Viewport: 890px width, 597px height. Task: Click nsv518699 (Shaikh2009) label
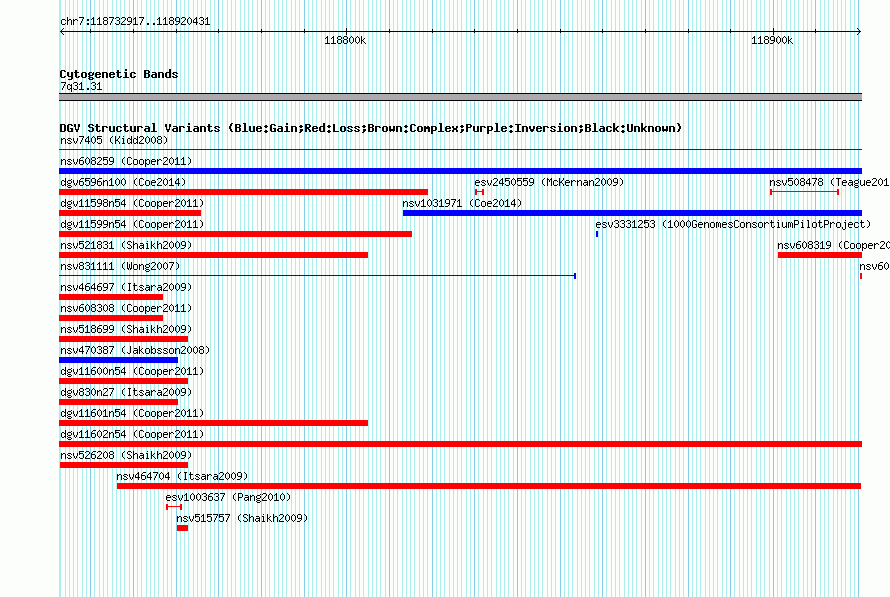[x=126, y=329]
